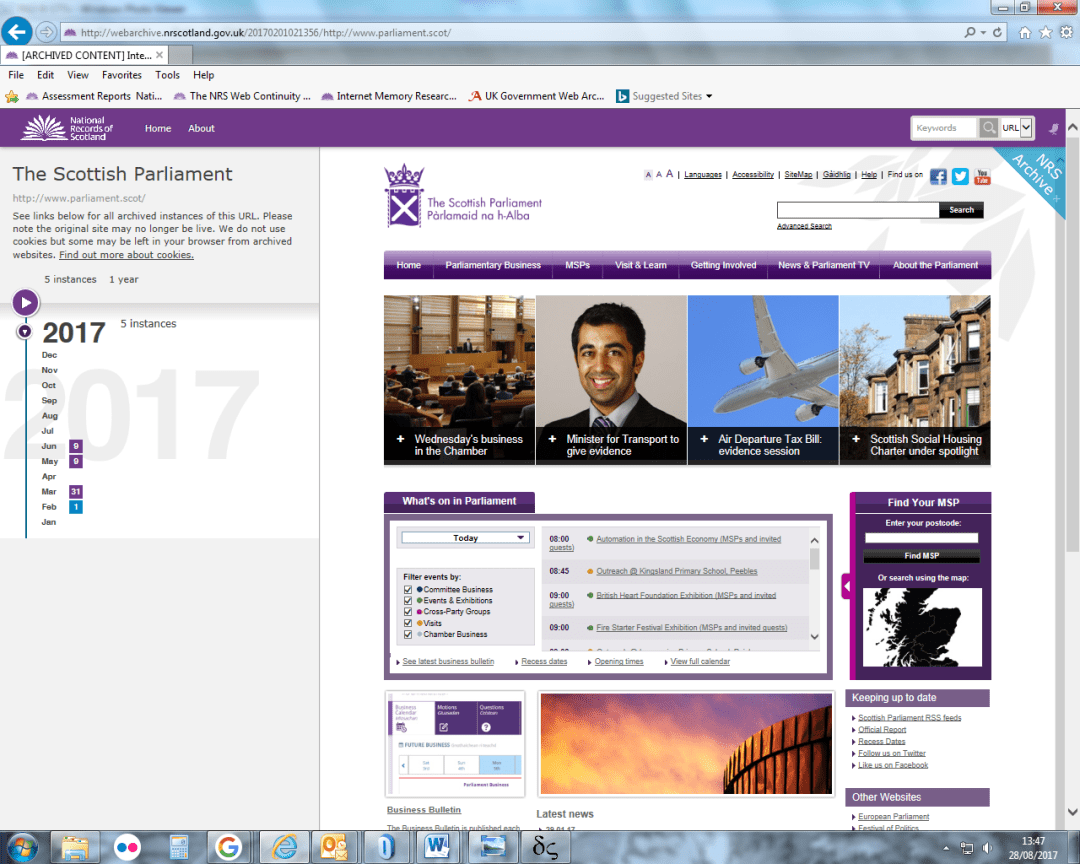
Task: Click the Twitter bird icon
Action: point(960,176)
